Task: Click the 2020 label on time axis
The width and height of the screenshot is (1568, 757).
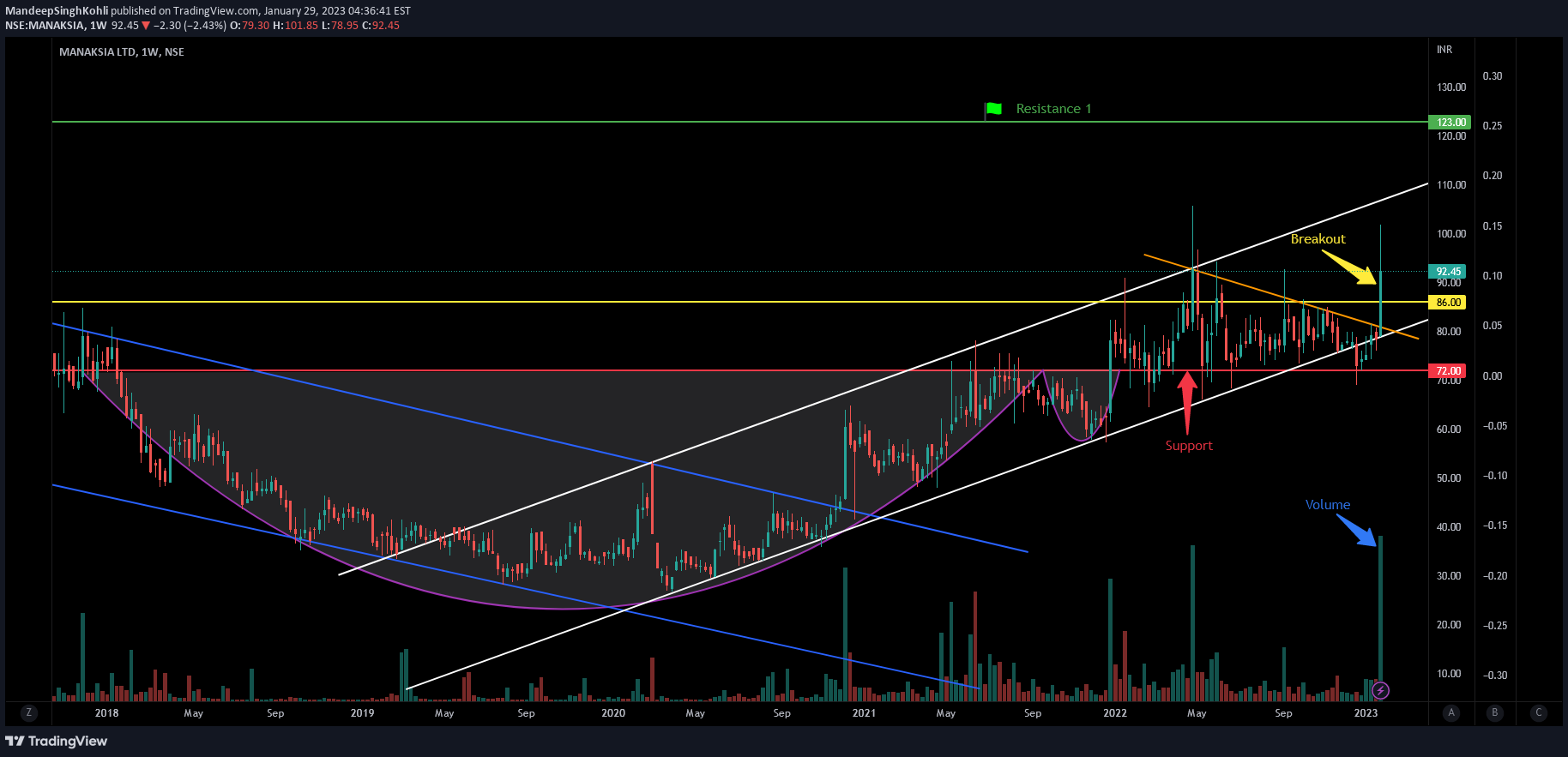Action: 613,713
